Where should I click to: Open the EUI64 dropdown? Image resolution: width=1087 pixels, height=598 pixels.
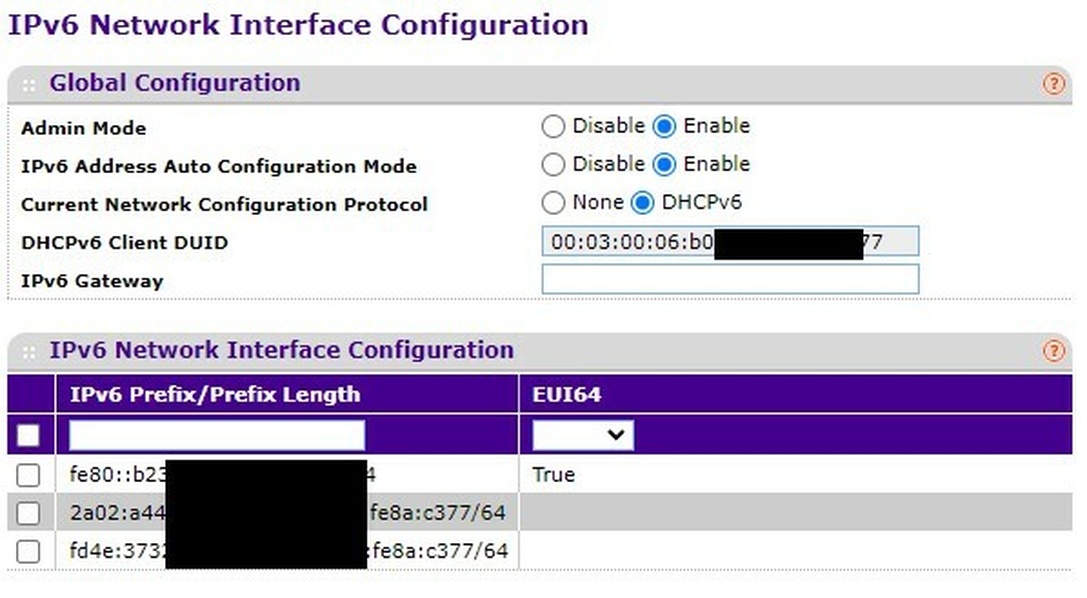tap(583, 435)
